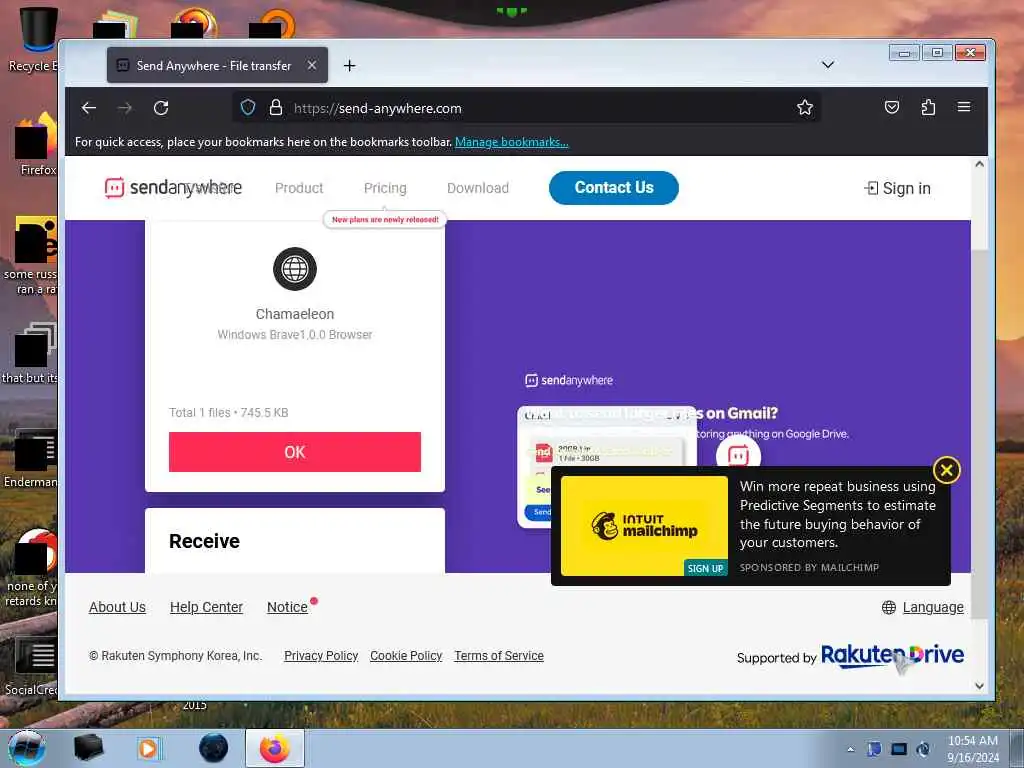Click the page scrollbar down arrow
This screenshot has width=1024, height=768.
[979, 686]
